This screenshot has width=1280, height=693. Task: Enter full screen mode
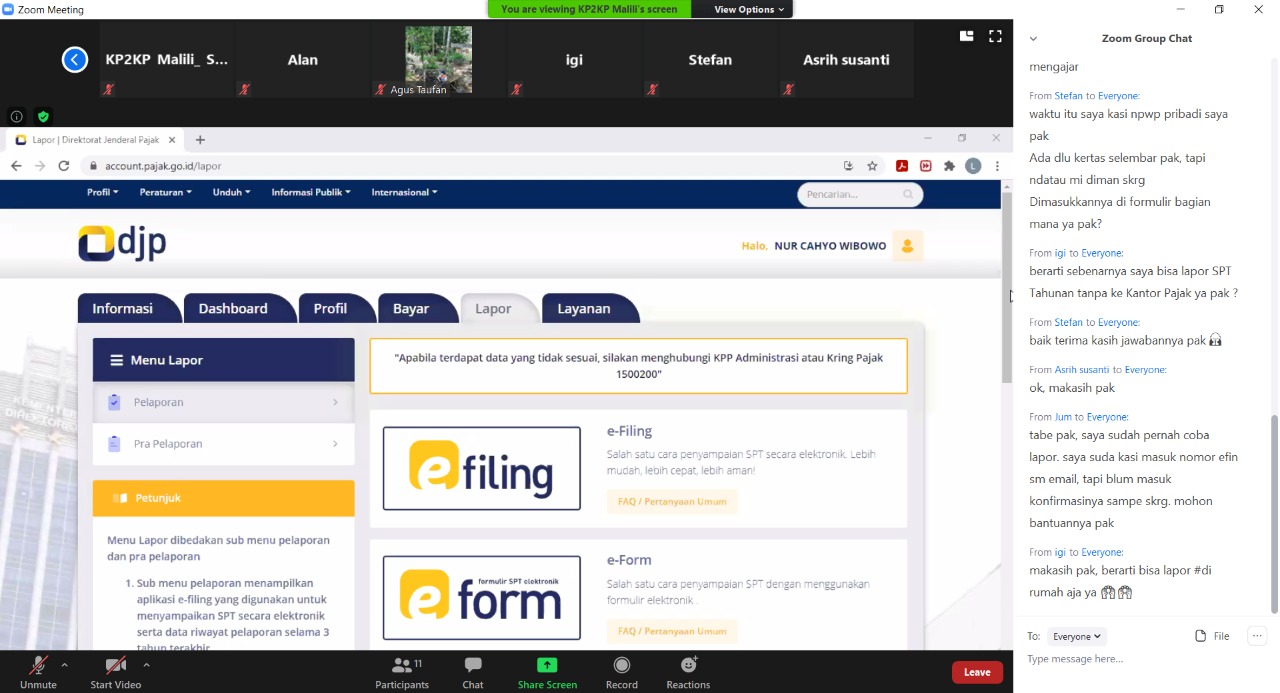[995, 36]
